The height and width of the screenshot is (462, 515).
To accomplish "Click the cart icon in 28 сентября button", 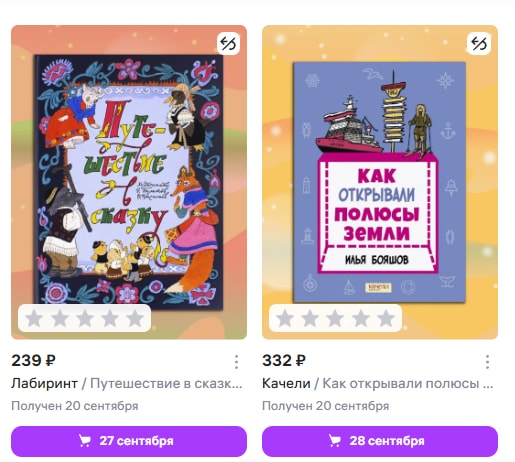I will 335,441.
